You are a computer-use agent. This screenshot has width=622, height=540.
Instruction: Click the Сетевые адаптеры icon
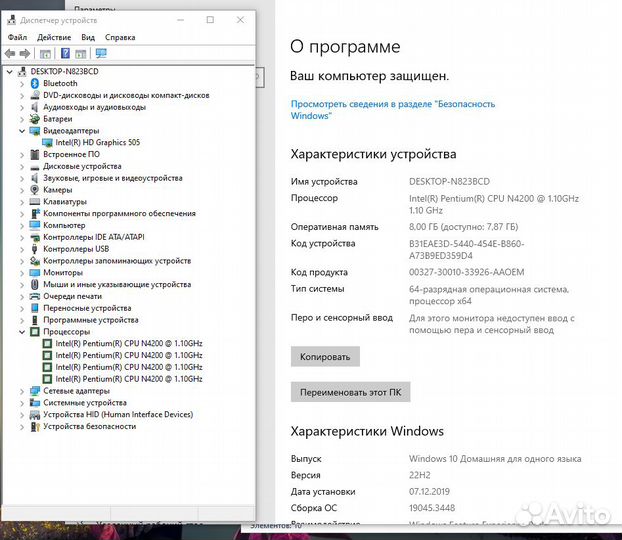click(35, 391)
